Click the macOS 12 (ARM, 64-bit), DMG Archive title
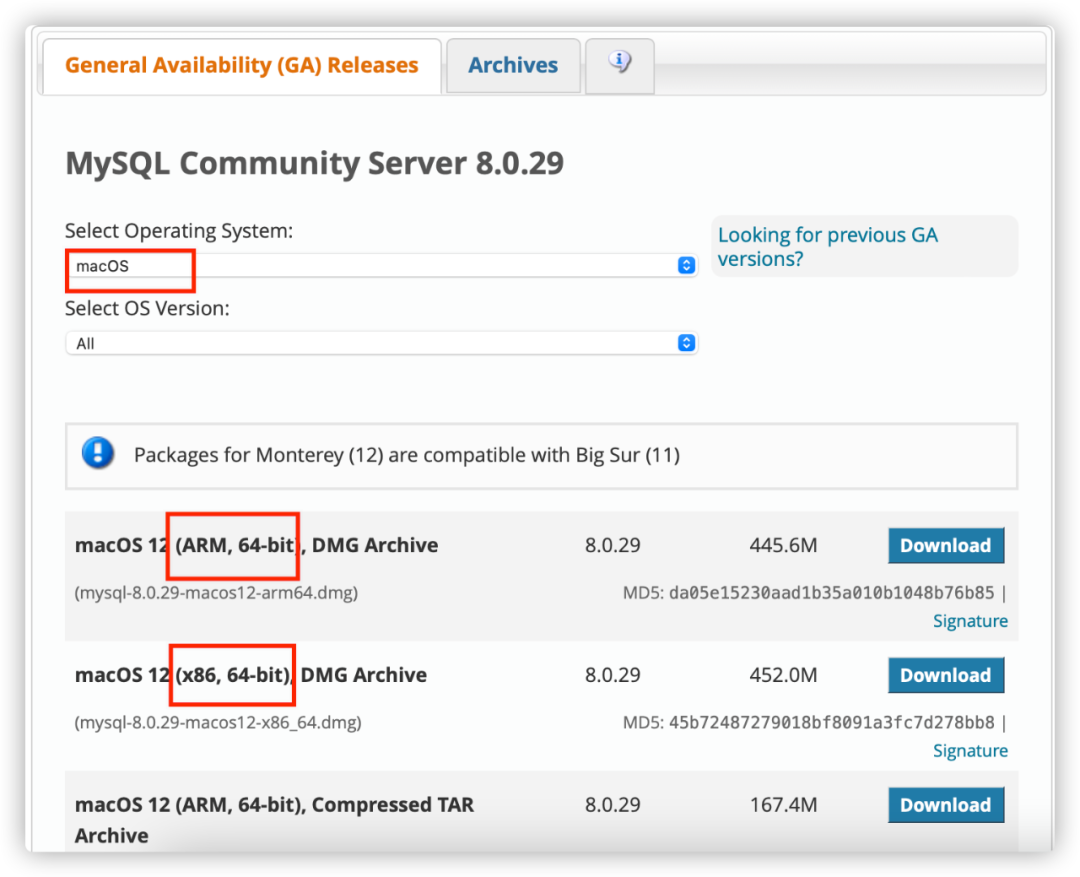Viewport: 1080px width, 877px height. [256, 545]
